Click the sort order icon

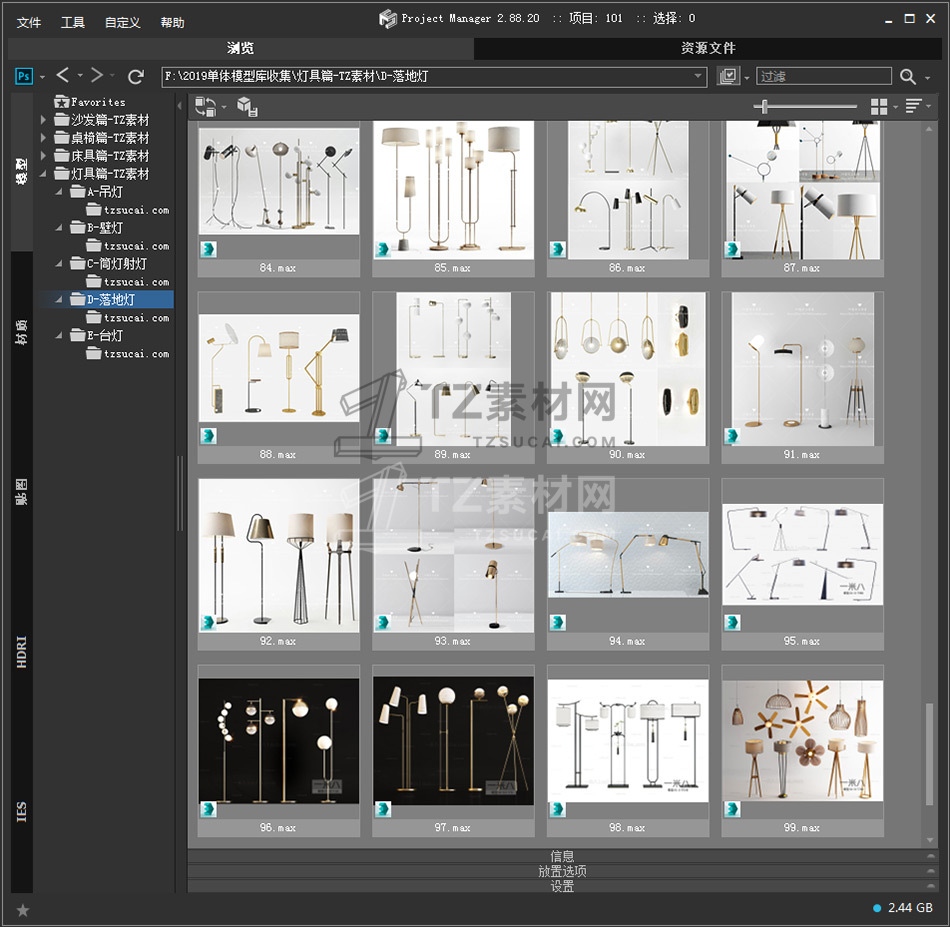coord(913,106)
